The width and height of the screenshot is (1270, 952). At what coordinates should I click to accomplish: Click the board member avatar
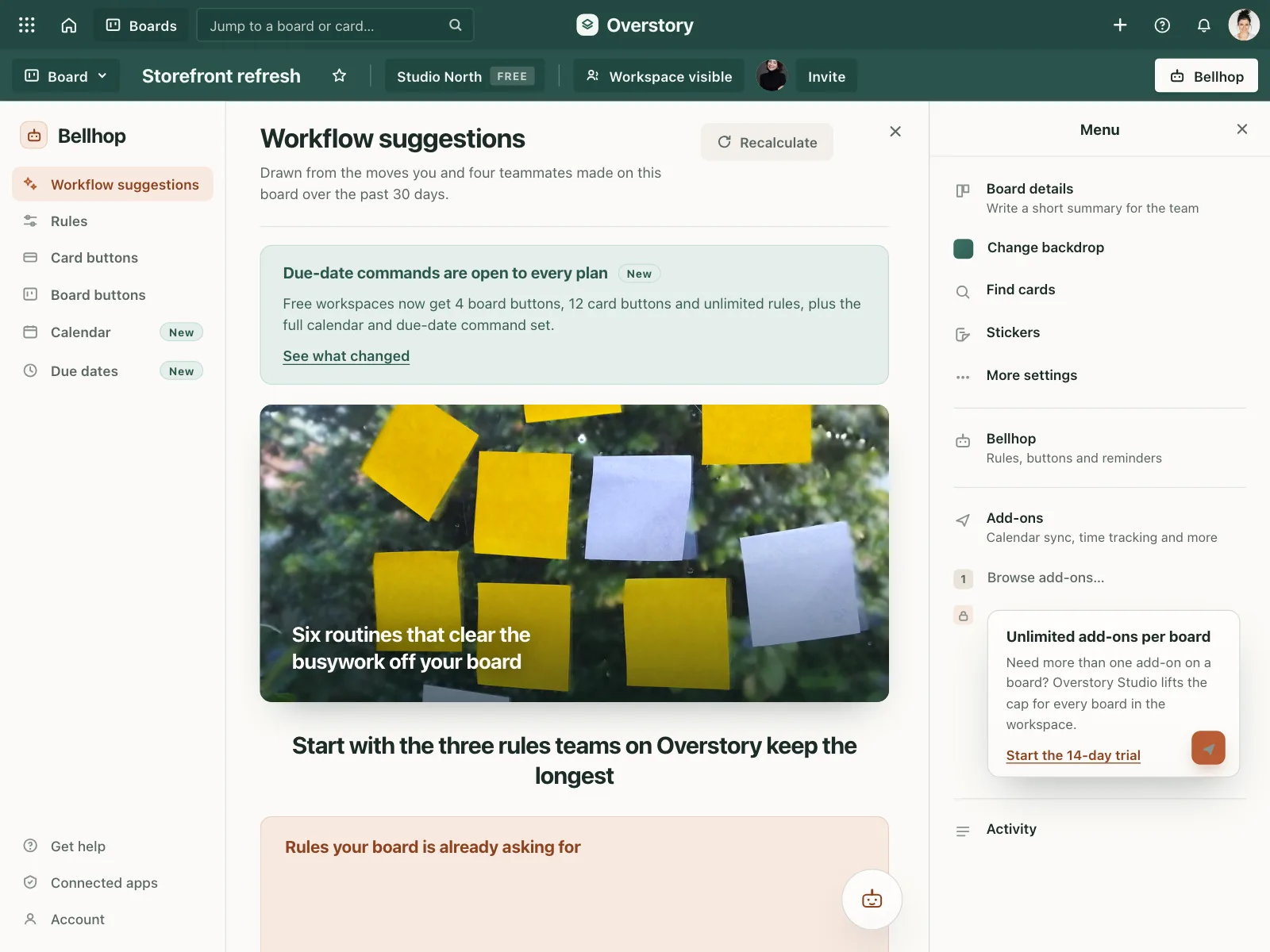[x=772, y=76]
